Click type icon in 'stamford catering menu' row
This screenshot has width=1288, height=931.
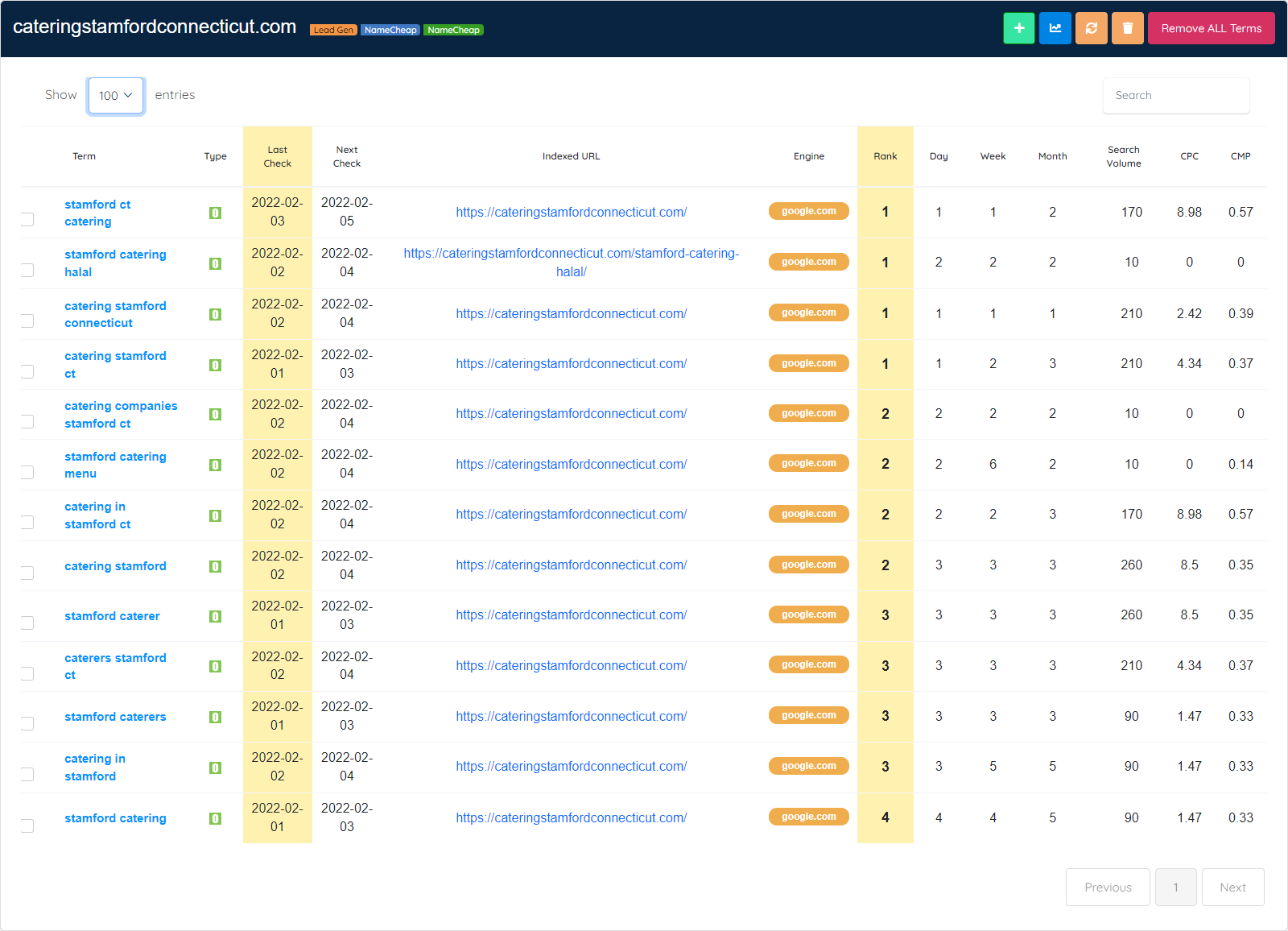(215, 465)
